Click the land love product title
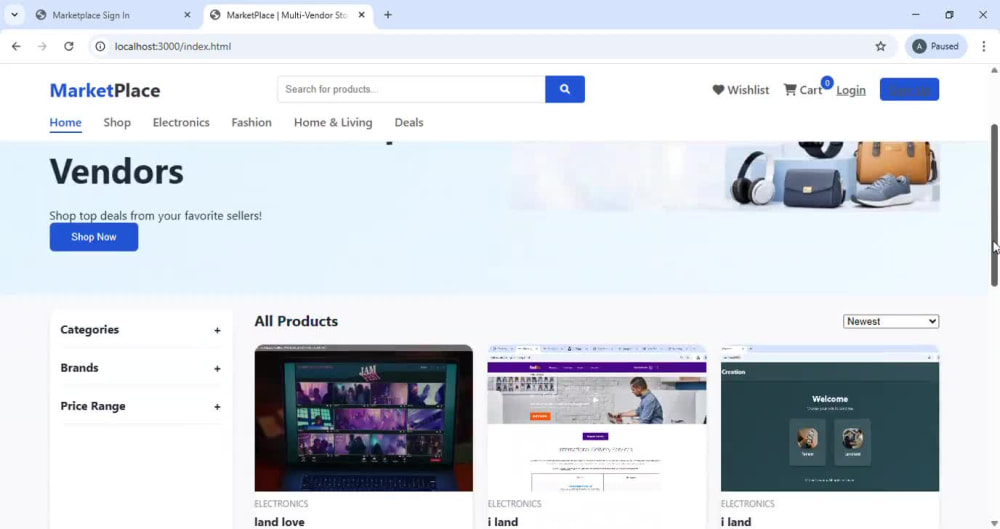The width and height of the screenshot is (1000, 529). [279, 522]
